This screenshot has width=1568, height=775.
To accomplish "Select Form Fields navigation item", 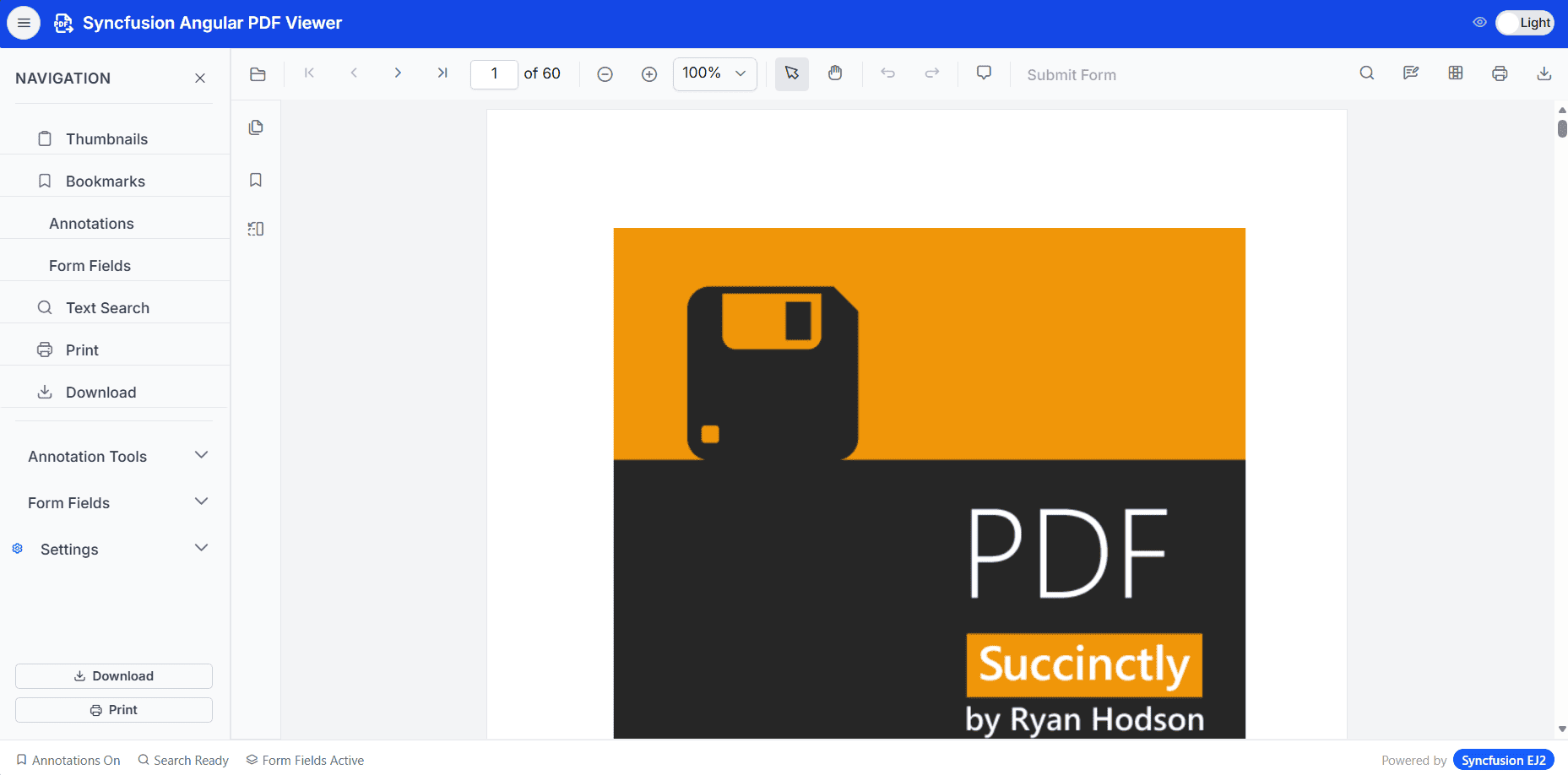I will (115, 266).
